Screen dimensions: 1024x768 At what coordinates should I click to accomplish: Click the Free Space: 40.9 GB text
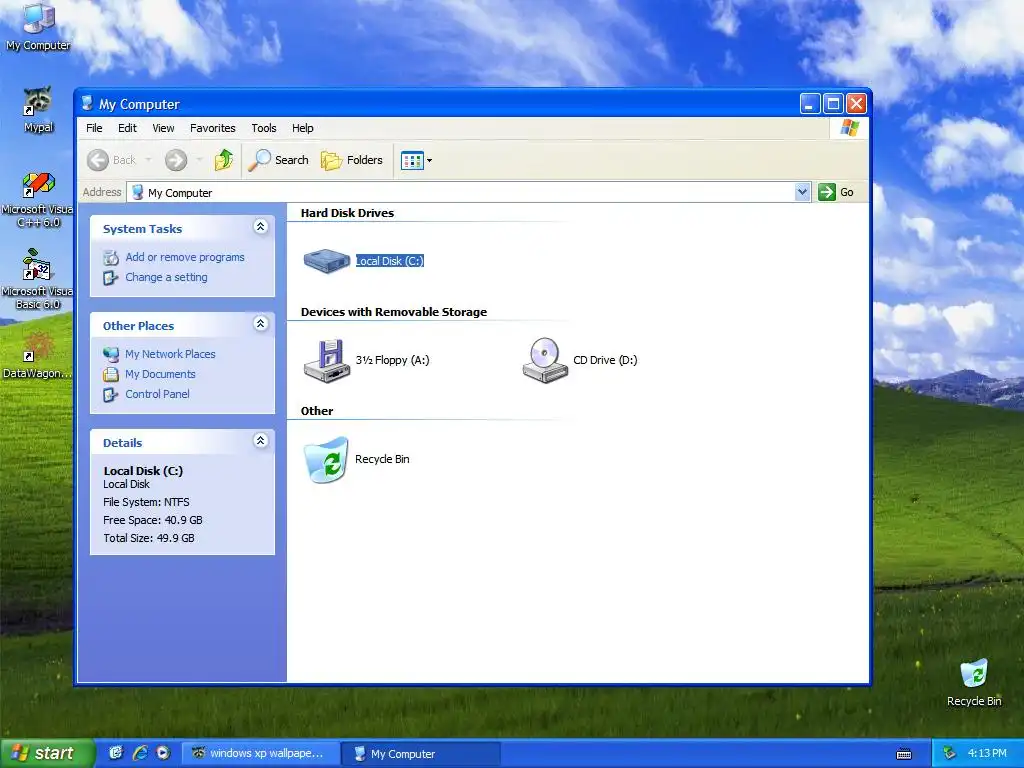[x=153, y=520]
